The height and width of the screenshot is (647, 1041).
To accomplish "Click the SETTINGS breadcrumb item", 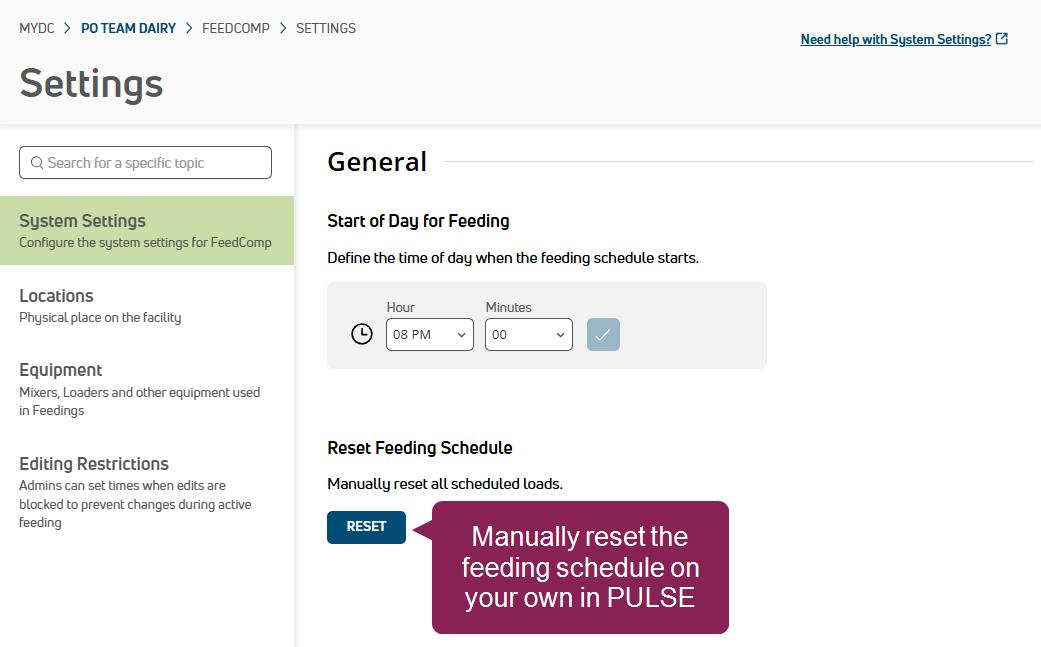I will 326,28.
